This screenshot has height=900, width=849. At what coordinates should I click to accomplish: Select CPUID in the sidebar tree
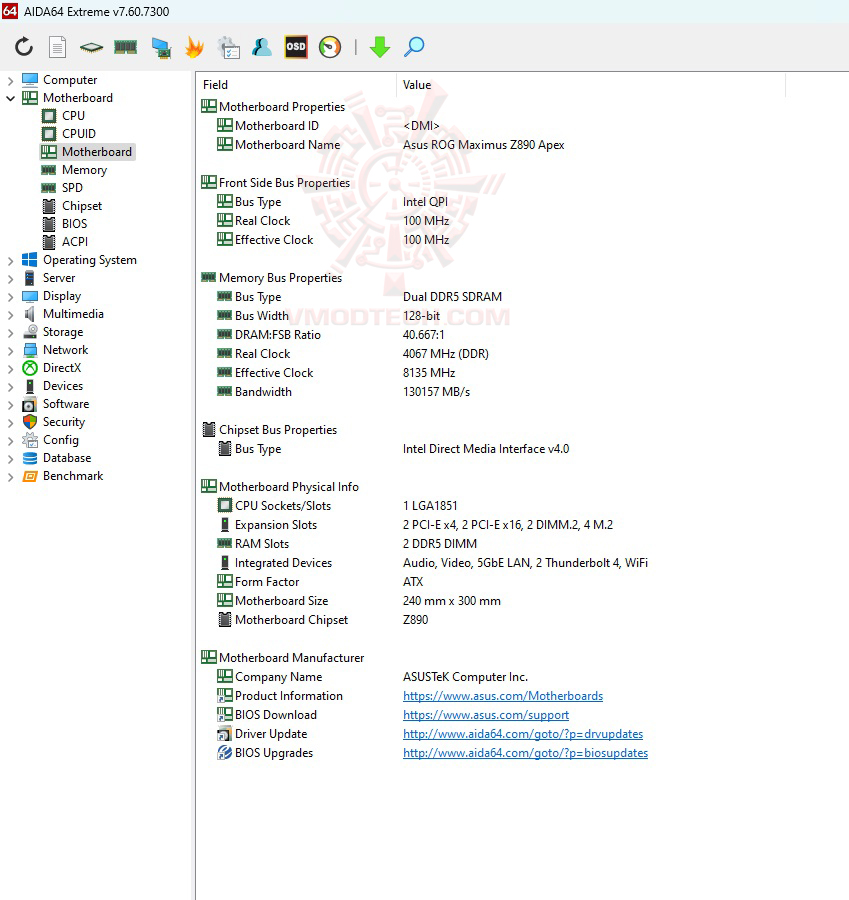coord(79,134)
